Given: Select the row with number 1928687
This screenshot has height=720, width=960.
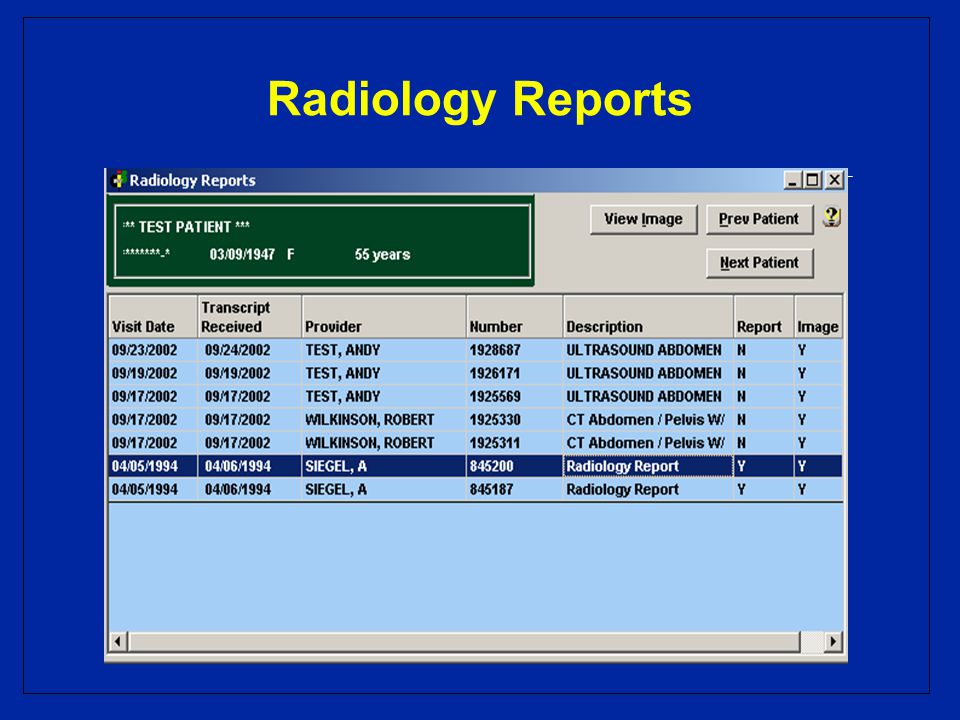Looking at the screenshot, I should coord(476,350).
